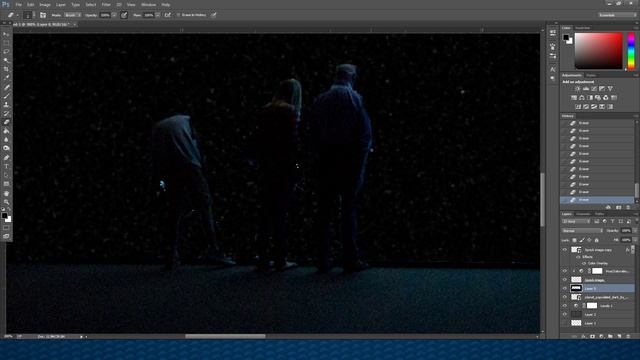Select the Eyedropper tool
Image resolution: width=640 pixels, height=360 pixels.
6,78
